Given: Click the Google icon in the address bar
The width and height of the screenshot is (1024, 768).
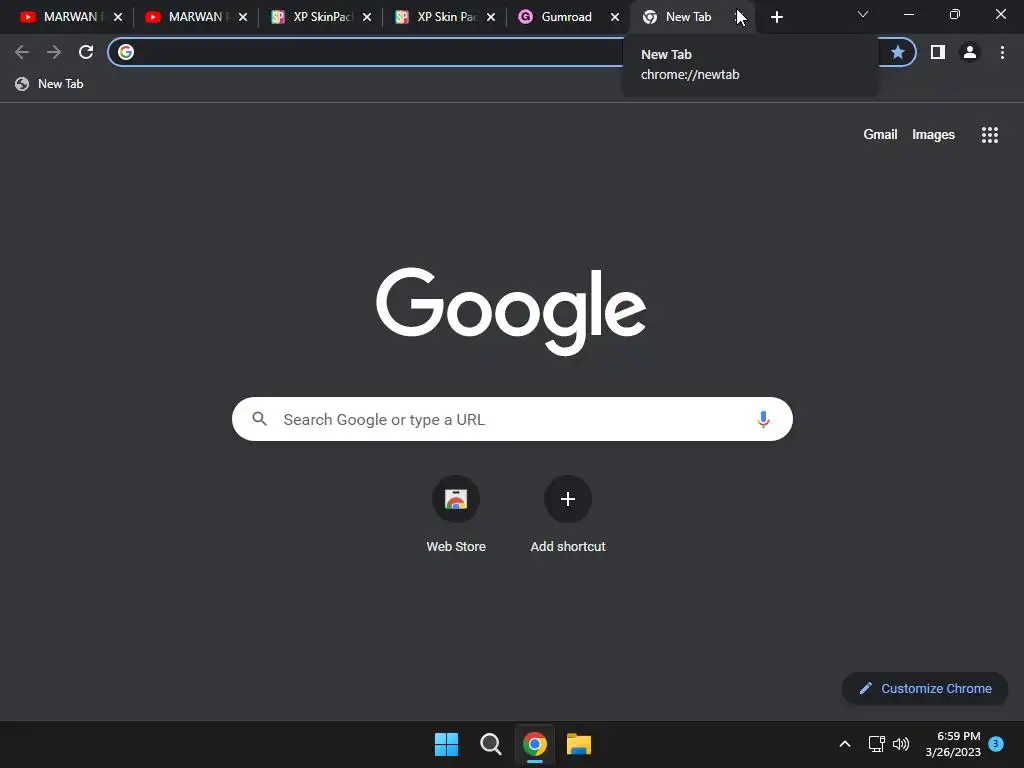Looking at the screenshot, I should pyautogui.click(x=126, y=52).
